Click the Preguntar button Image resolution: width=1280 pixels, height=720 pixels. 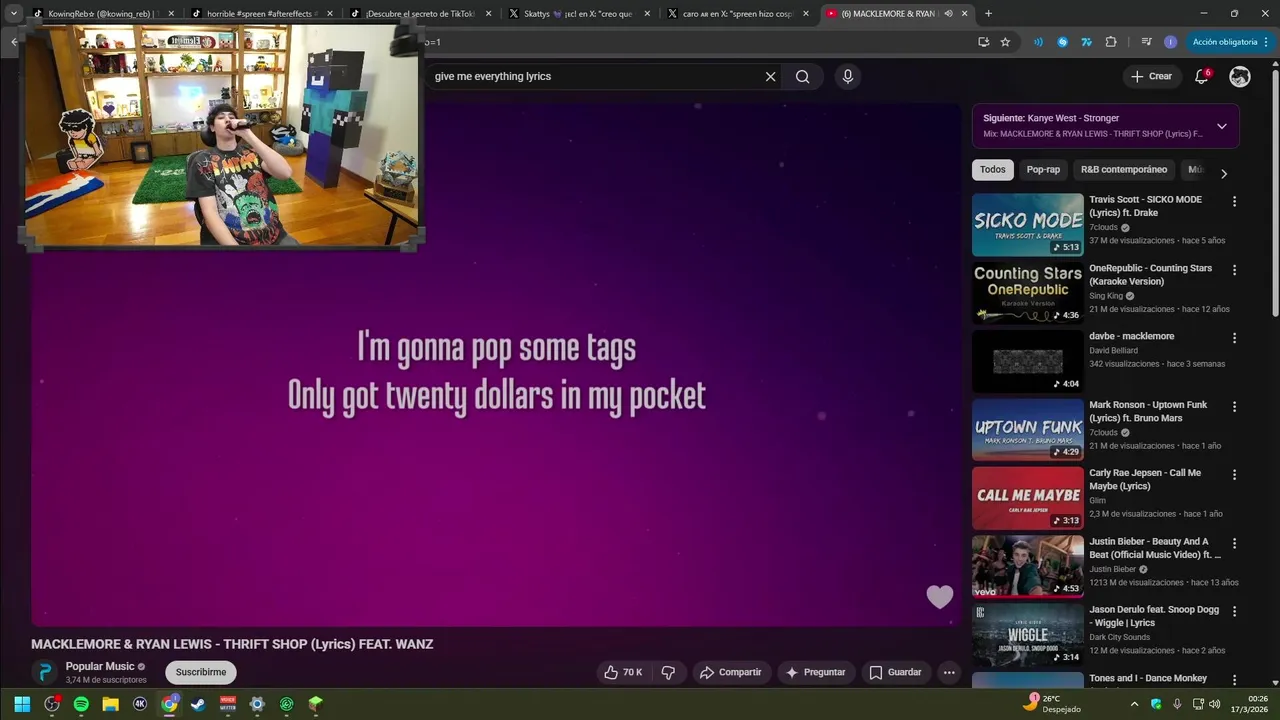[816, 672]
